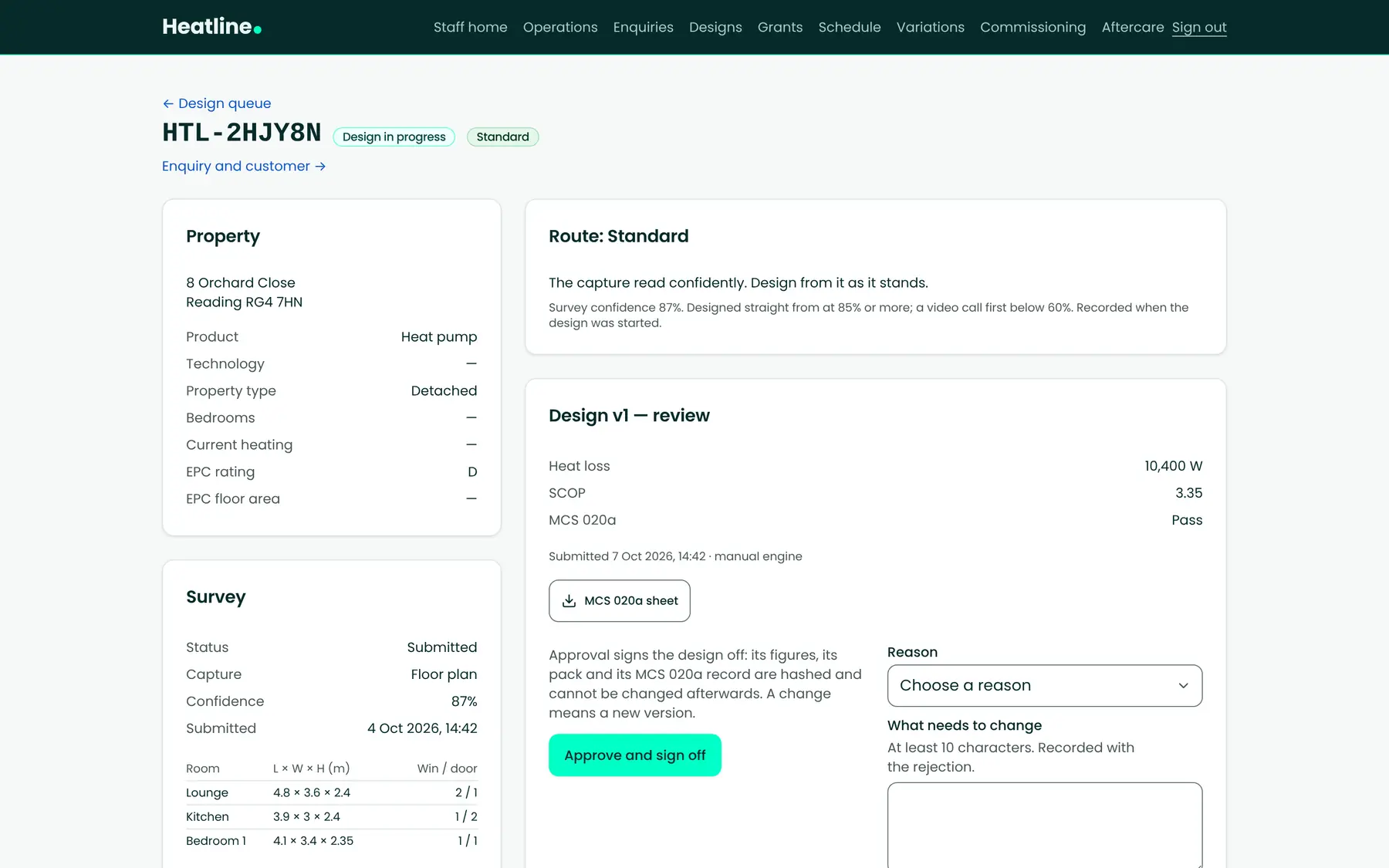Click the MCS 020a result Pass
This screenshot has width=1389, height=868.
tap(1187, 520)
